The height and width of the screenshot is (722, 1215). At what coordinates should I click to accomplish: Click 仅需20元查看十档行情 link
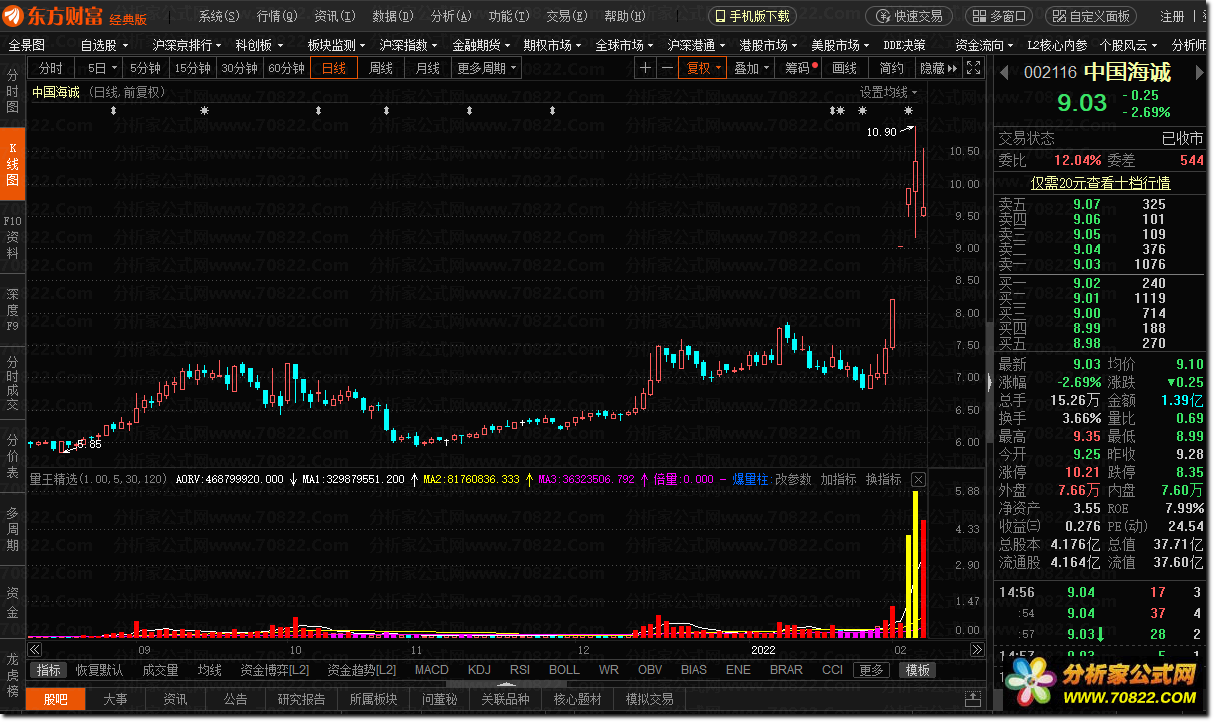[x=1101, y=183]
